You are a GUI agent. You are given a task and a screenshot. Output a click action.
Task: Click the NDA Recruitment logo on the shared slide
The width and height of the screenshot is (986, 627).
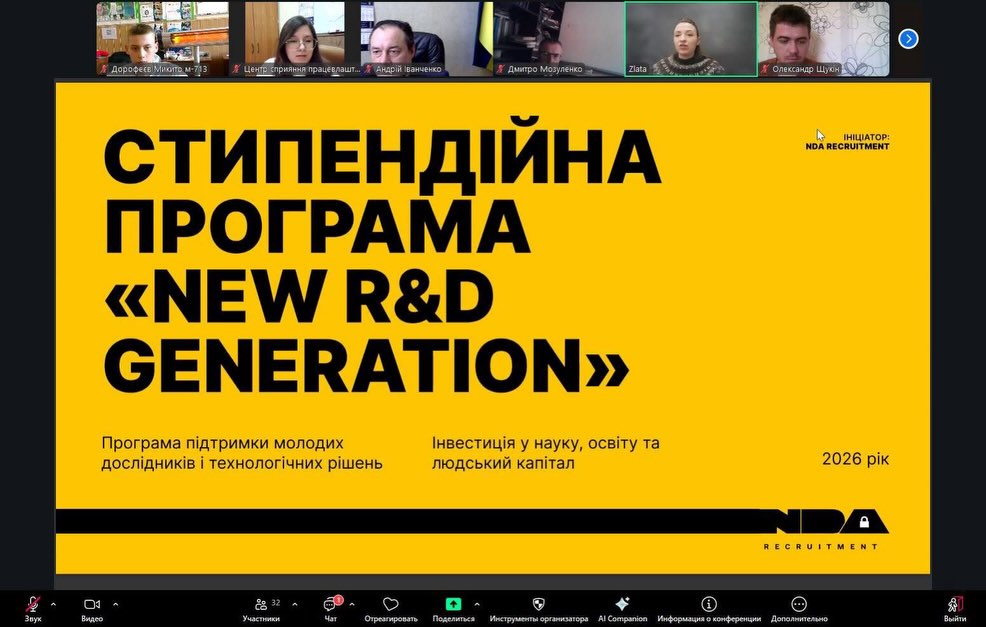tap(822, 527)
